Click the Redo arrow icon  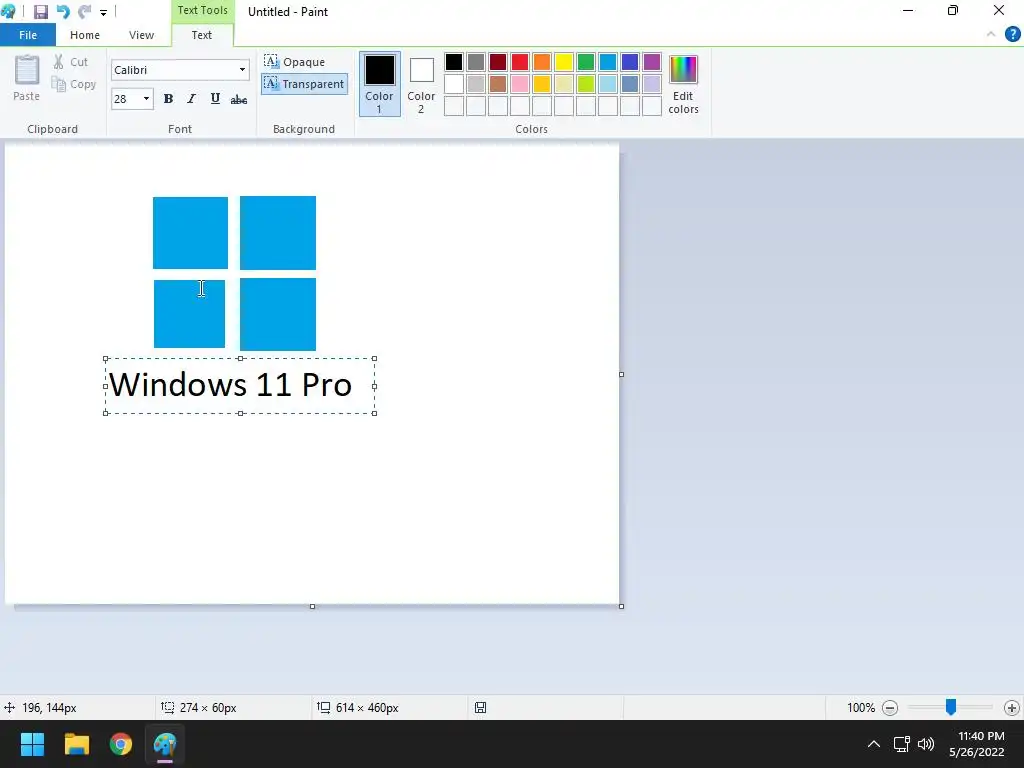point(84,12)
